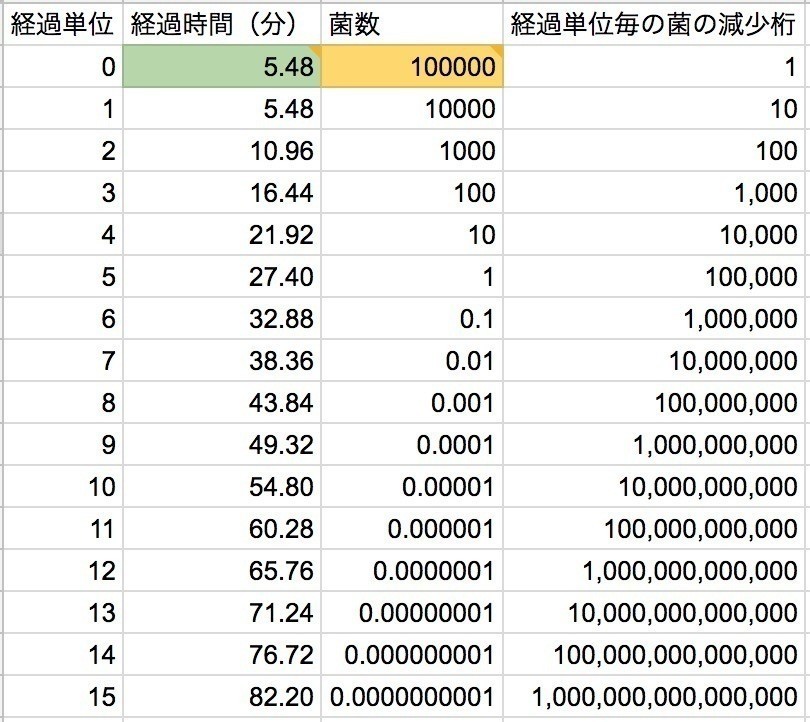This screenshot has width=810, height=722.
Task: Select the yellow highlighted cell containing 100000
Action: tap(412, 67)
